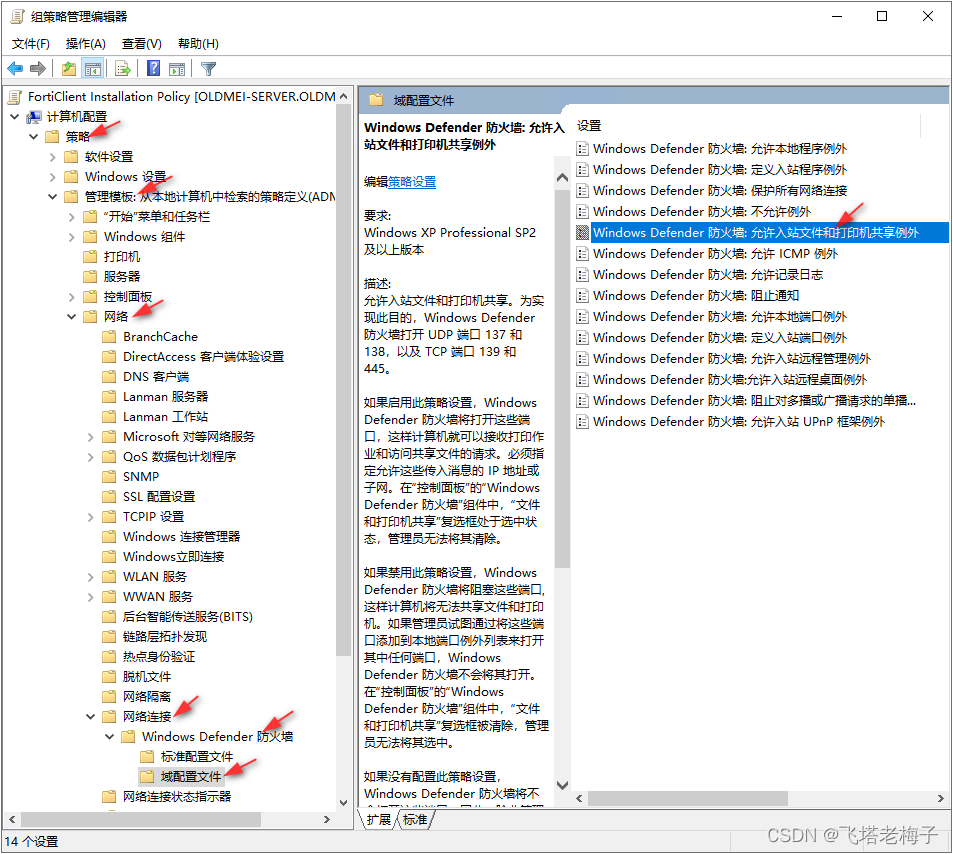Screen dimensions: 953x854
Task: Click folder icon of BranchCache
Action: pyautogui.click(x=109, y=337)
